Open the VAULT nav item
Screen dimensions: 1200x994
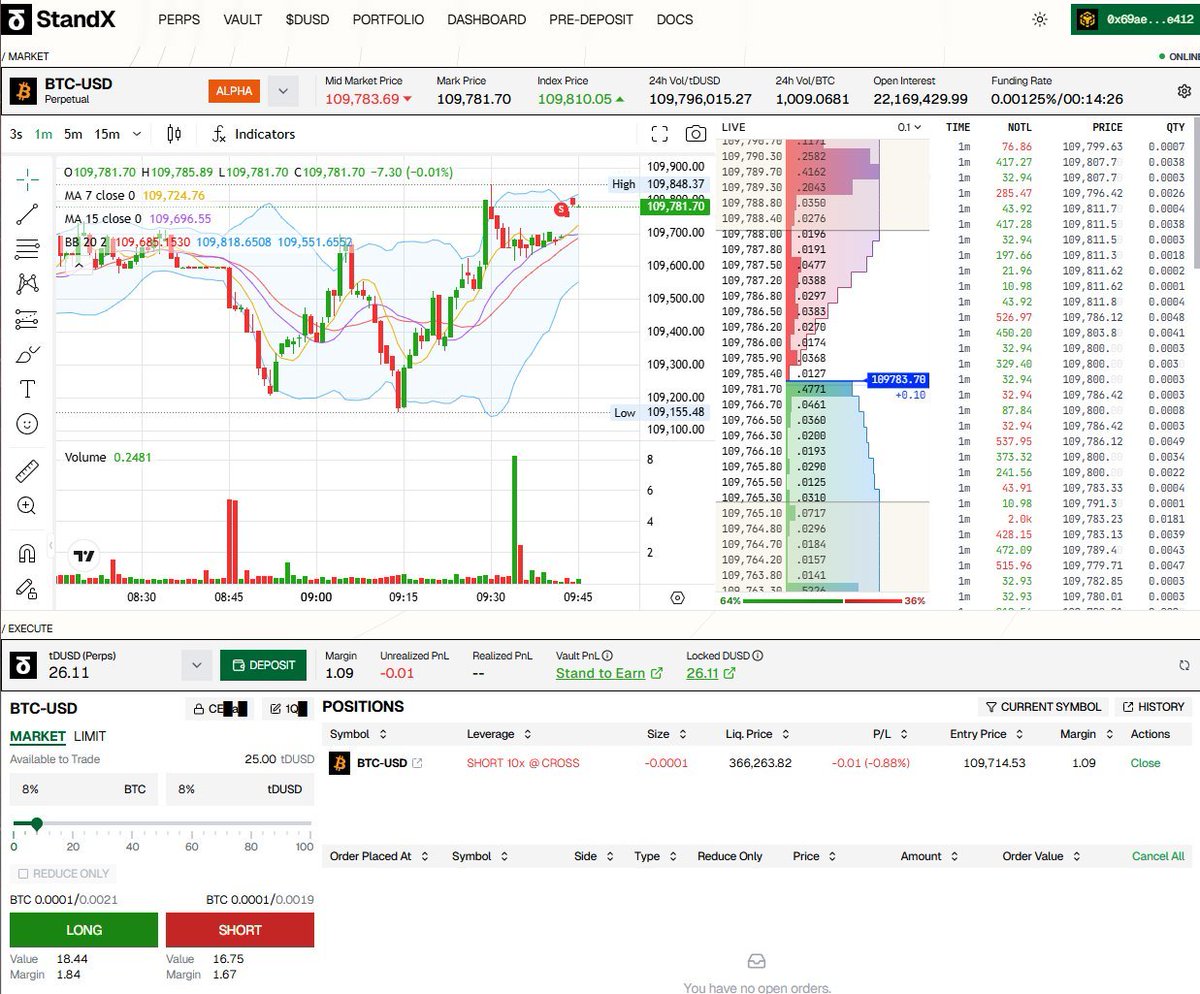(x=243, y=19)
